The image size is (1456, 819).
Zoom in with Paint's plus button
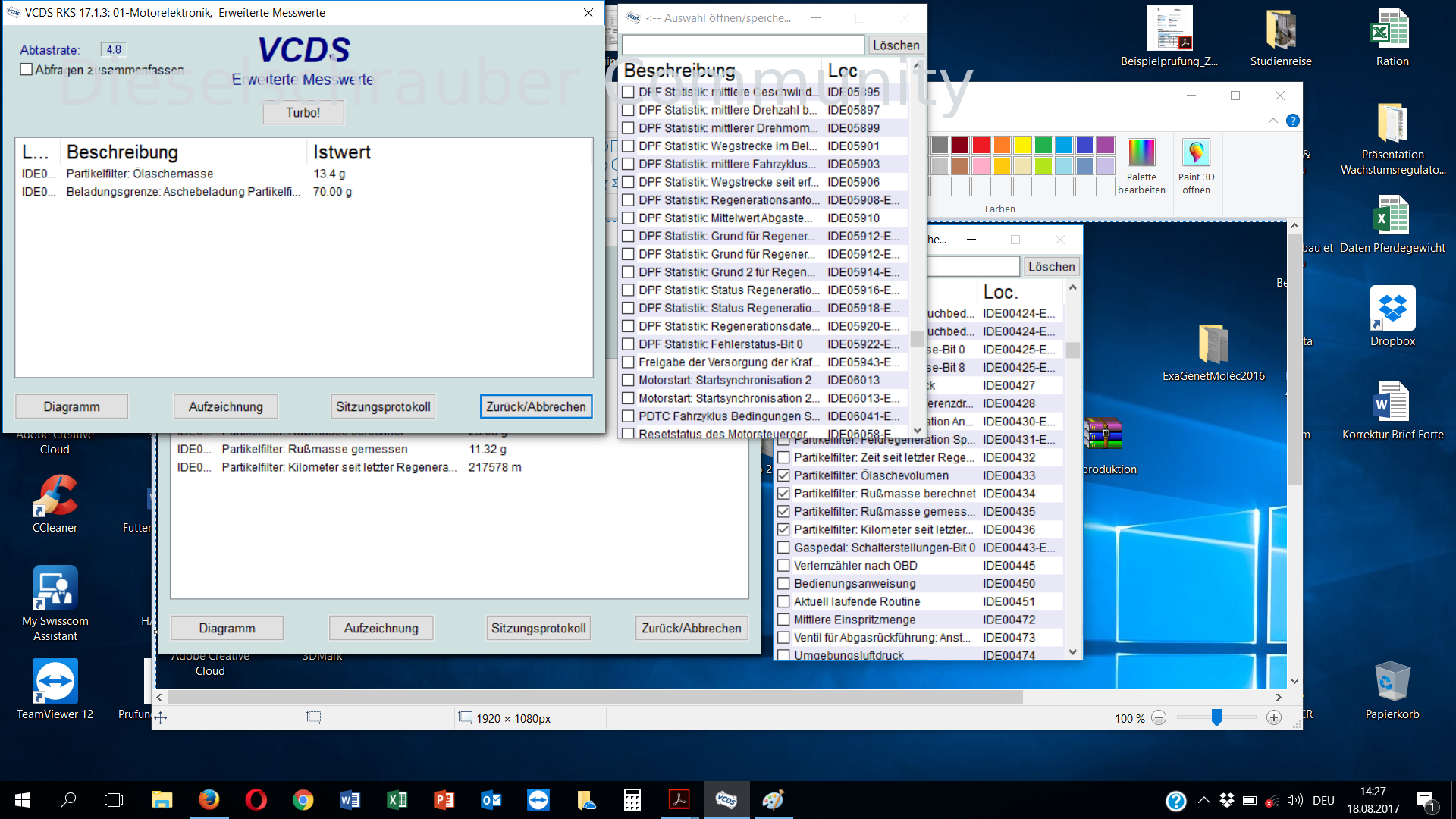tap(1274, 718)
